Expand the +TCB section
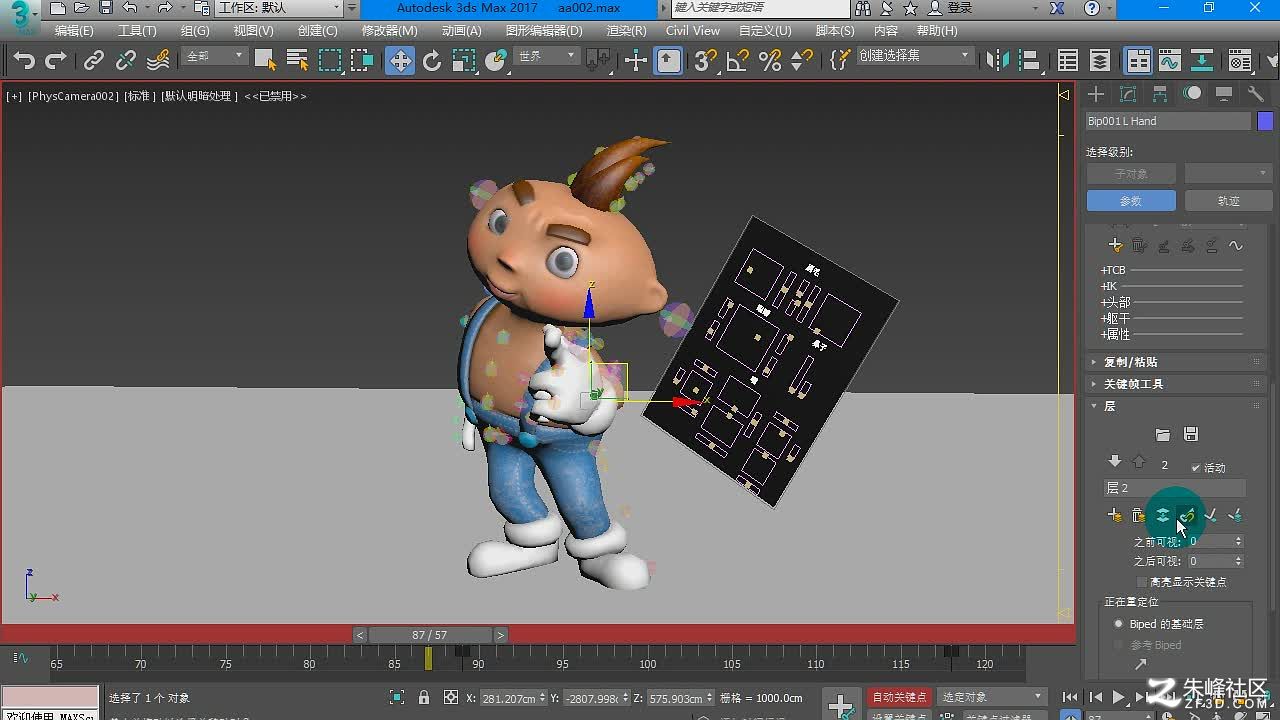 [x=1113, y=270]
